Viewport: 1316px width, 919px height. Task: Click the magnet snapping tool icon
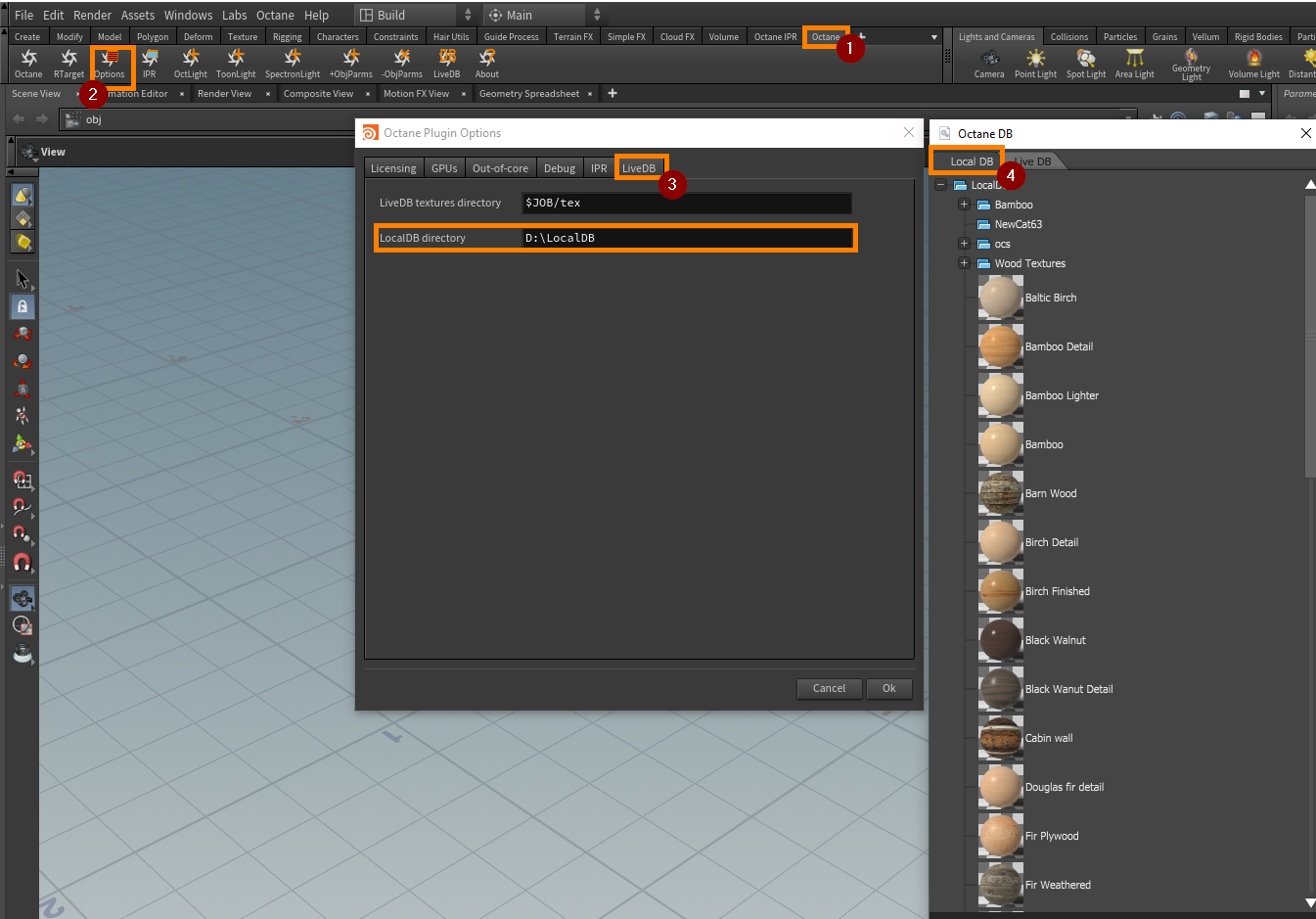point(23,562)
